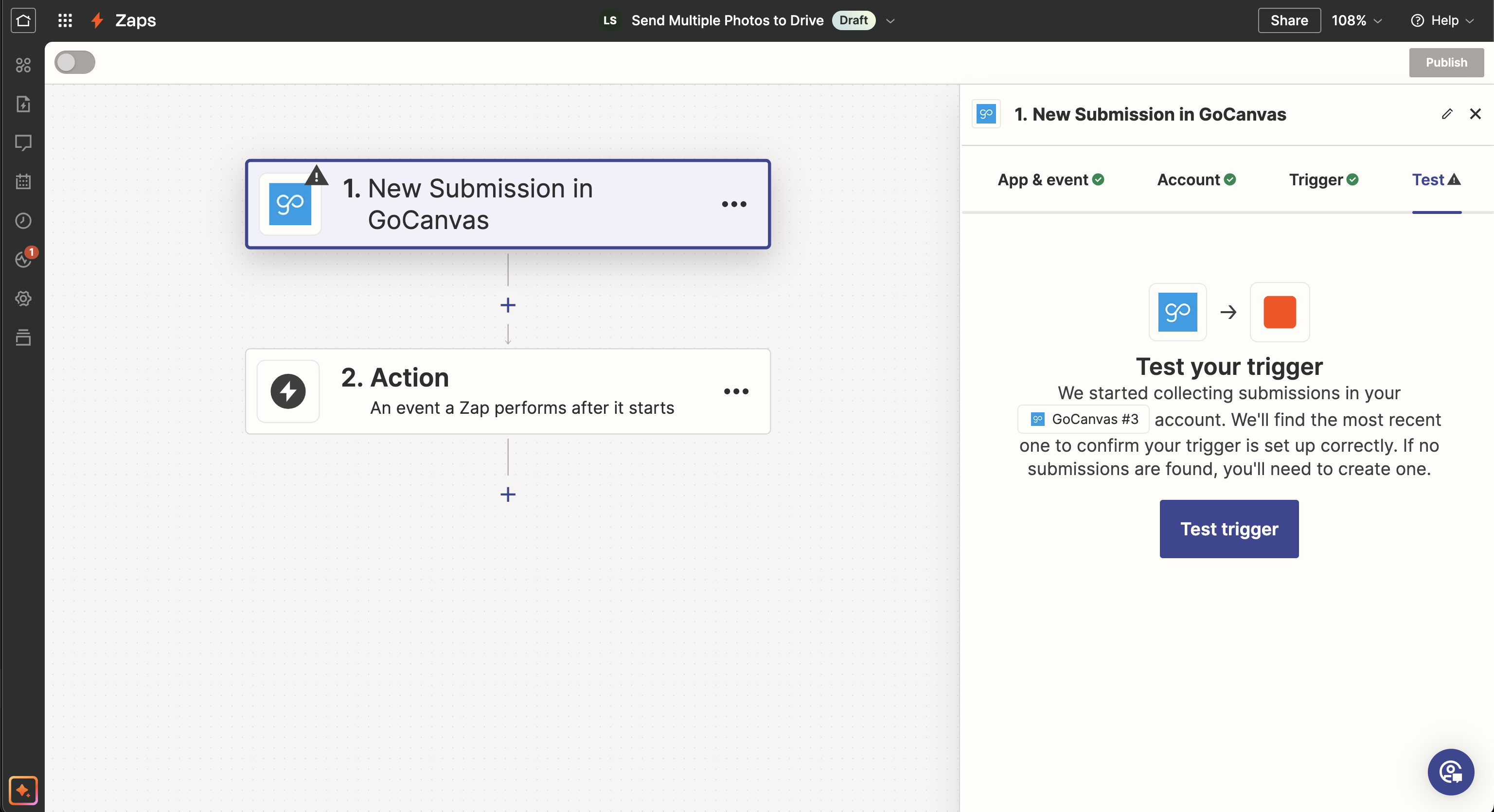Screen dimensions: 1494x812
Task: Switch to the Trigger tab
Action: tap(1323, 180)
